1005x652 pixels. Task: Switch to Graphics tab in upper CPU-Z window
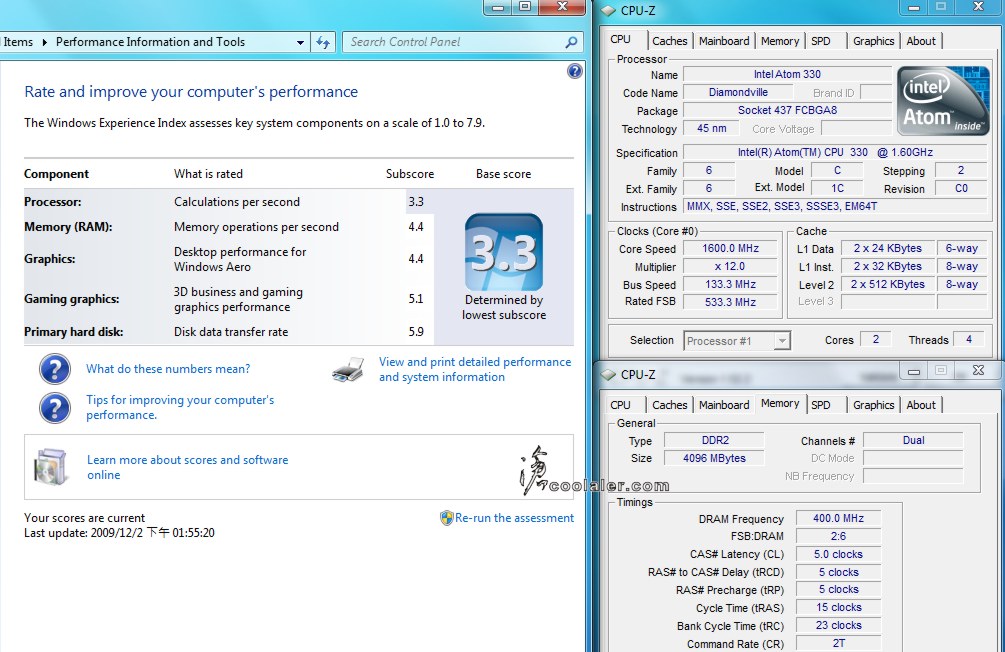tap(873, 41)
